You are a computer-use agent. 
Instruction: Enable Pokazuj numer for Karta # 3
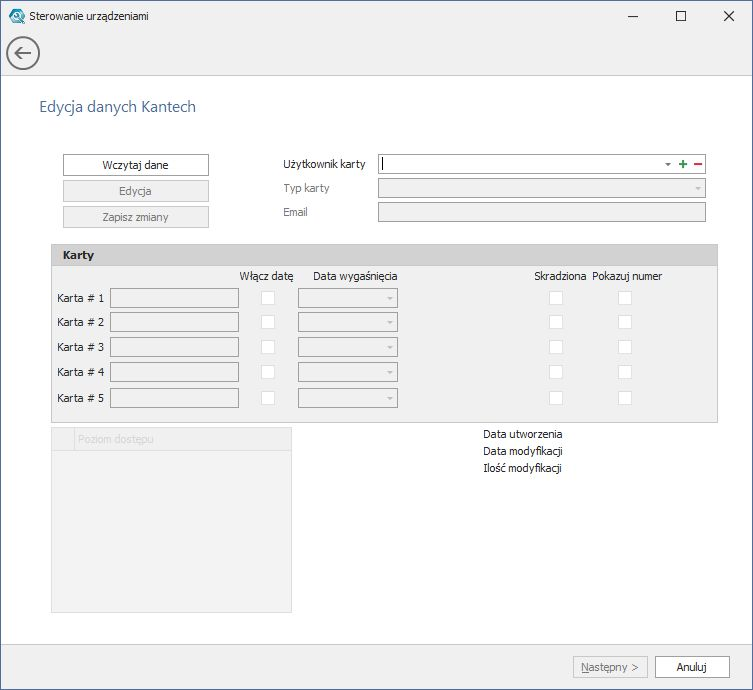pos(625,347)
